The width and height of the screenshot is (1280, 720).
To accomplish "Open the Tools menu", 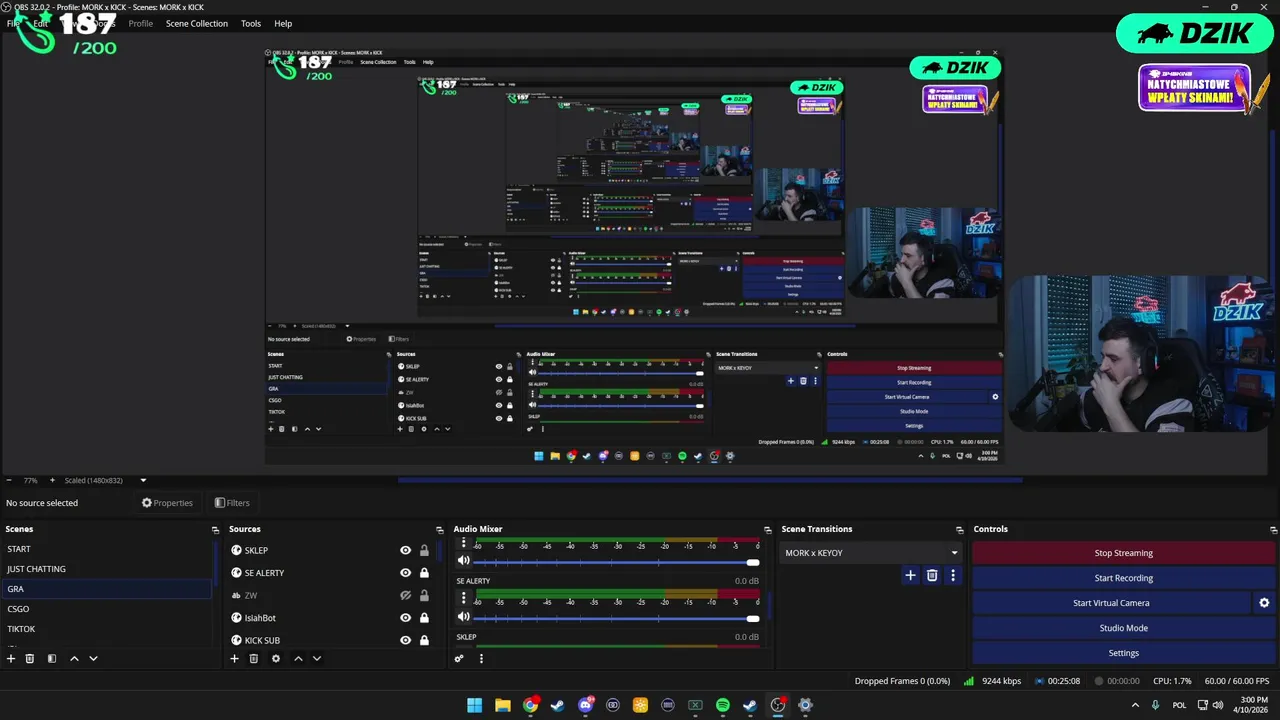I will pos(251,23).
